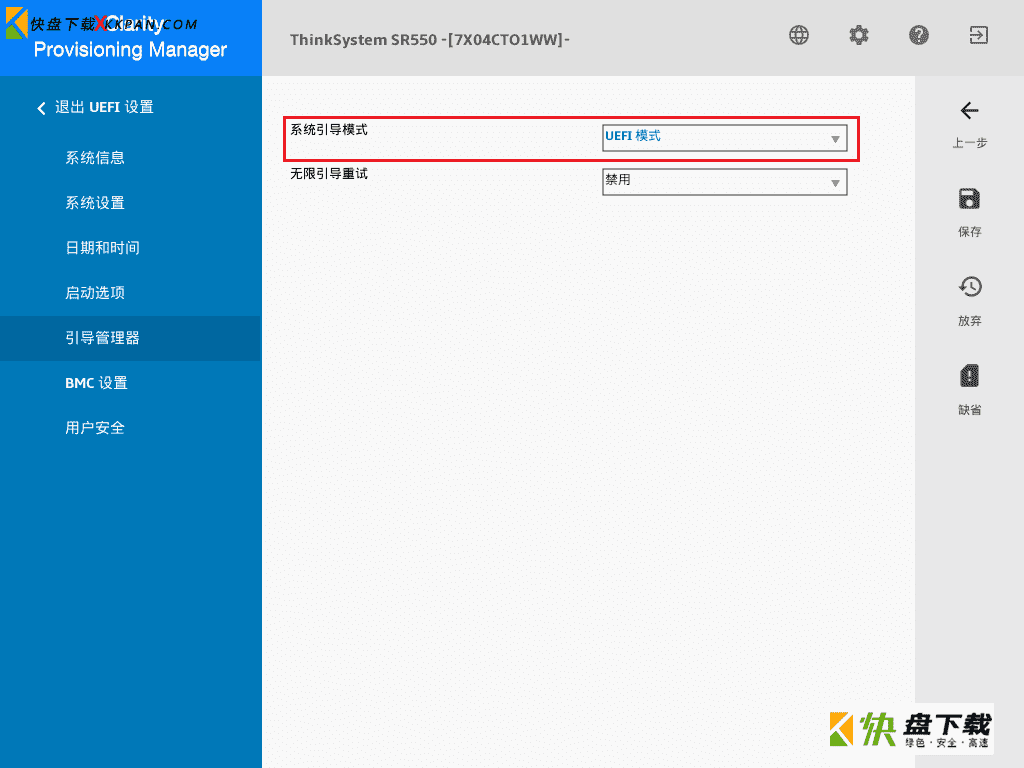Select 系统设置 in the sidebar
This screenshot has width=1024, height=768.
[95, 203]
